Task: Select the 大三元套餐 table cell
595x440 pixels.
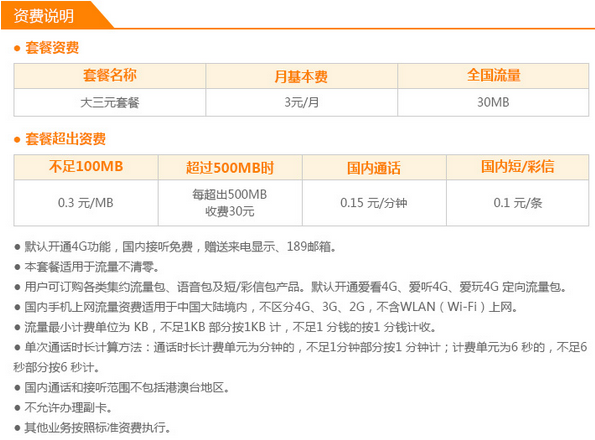Action: [x=110, y=102]
